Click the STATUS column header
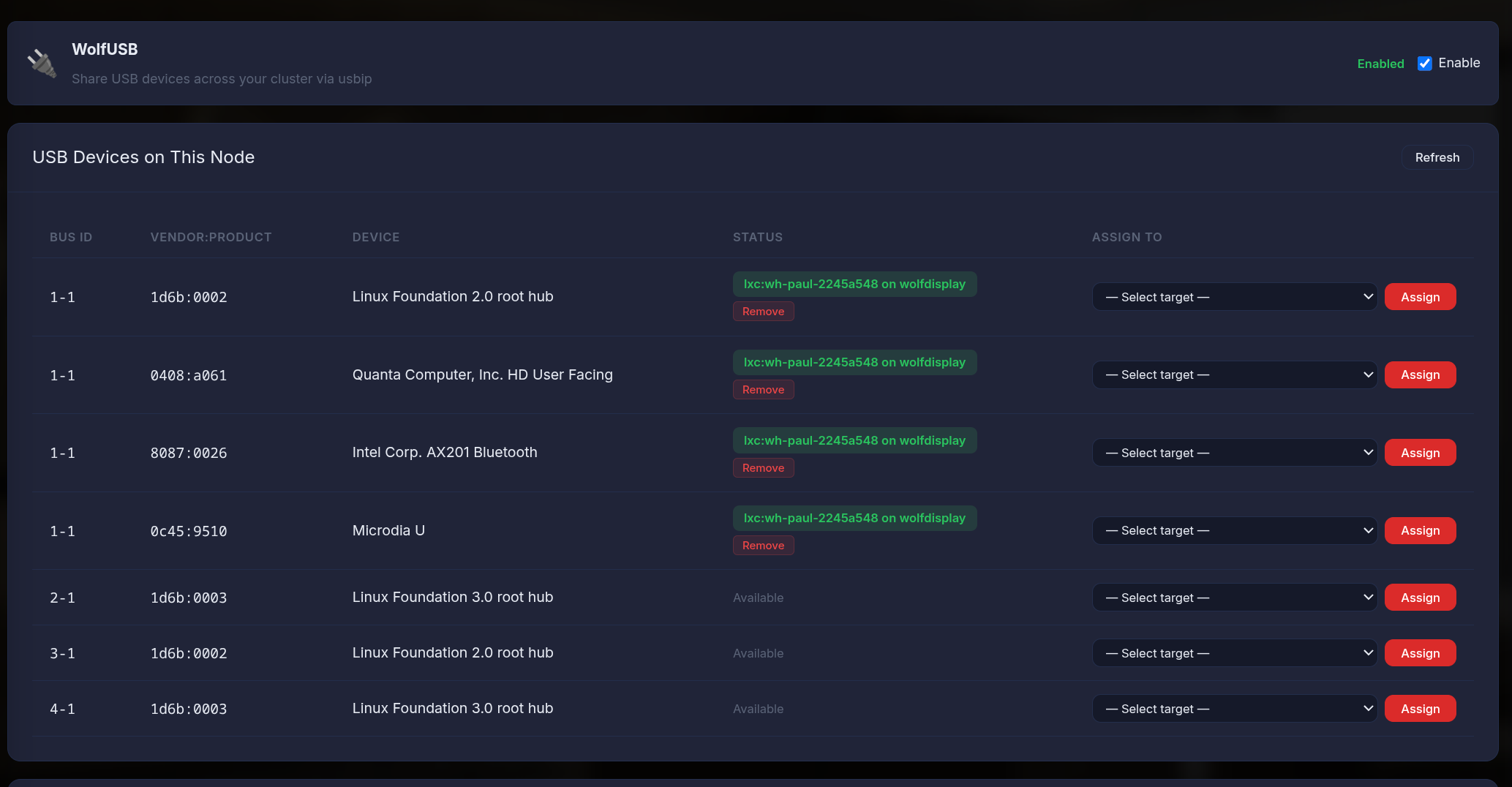 pos(758,237)
